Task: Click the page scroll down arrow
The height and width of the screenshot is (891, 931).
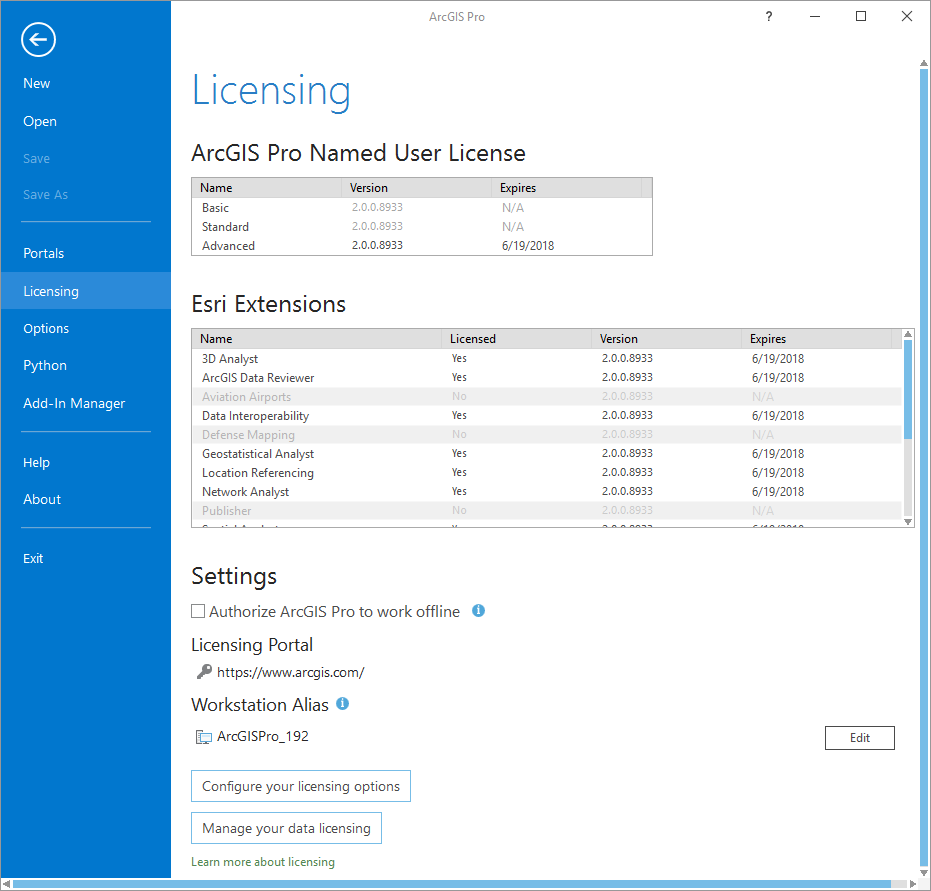Action: [x=924, y=872]
